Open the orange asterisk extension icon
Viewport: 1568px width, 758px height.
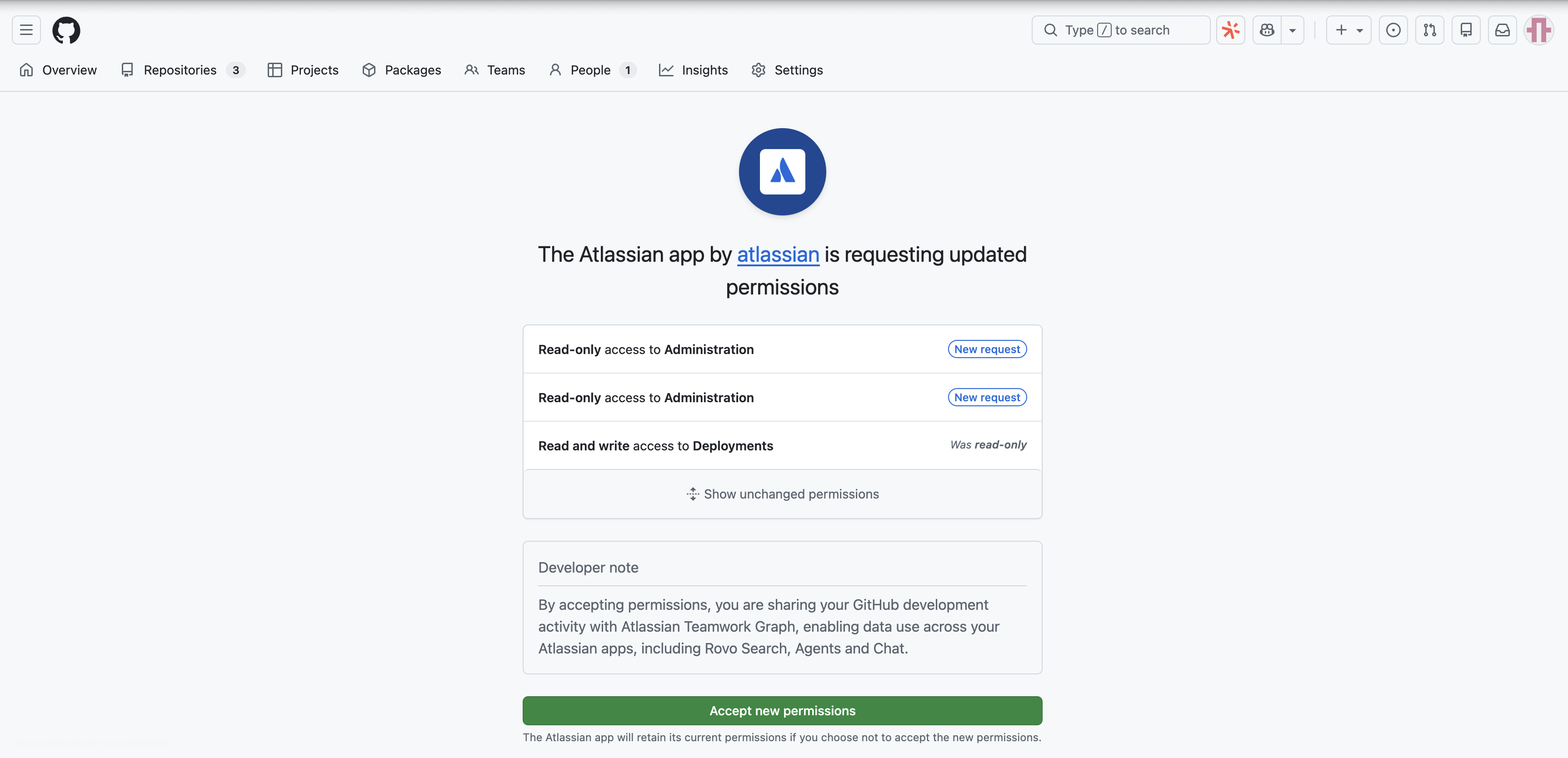pyautogui.click(x=1230, y=30)
